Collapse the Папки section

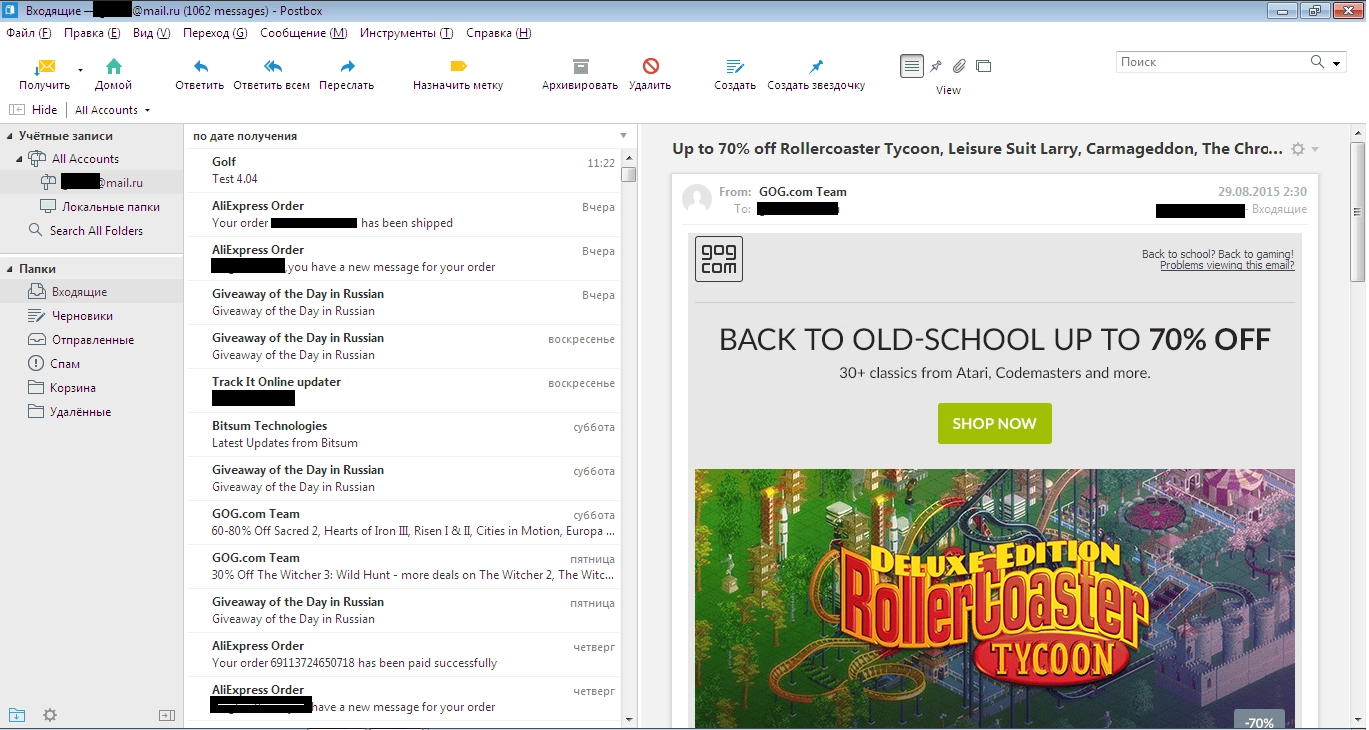pyautogui.click(x=10, y=269)
